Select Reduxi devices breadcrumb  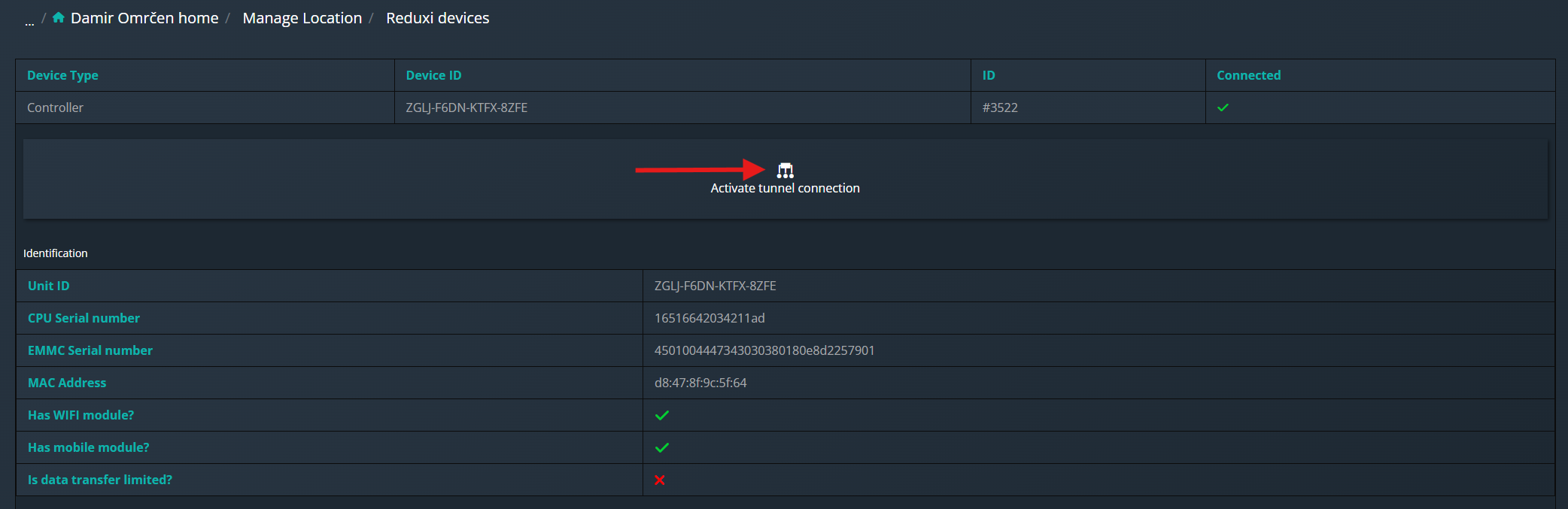coord(437,18)
